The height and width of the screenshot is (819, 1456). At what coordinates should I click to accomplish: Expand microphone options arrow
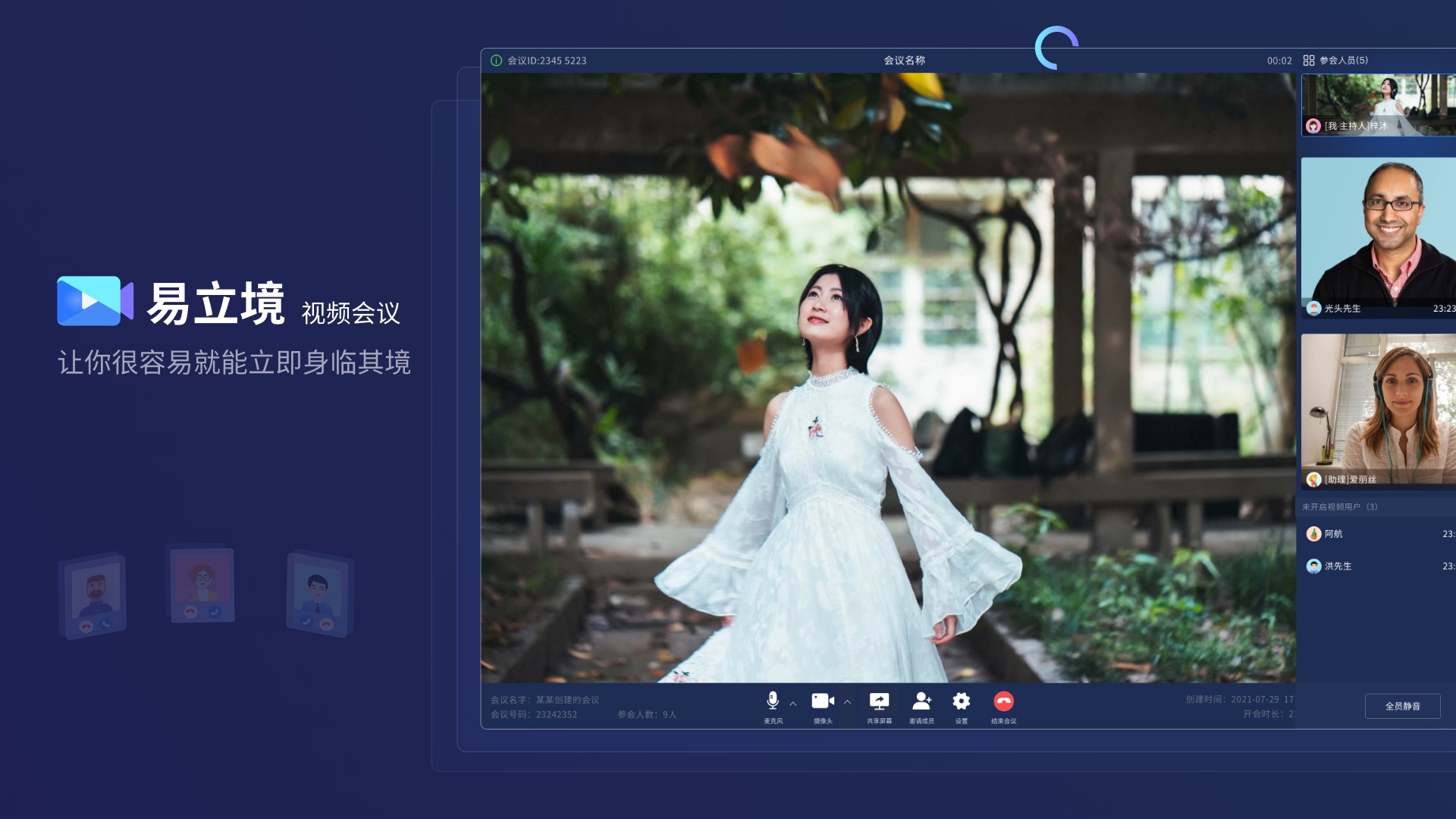pyautogui.click(x=793, y=704)
